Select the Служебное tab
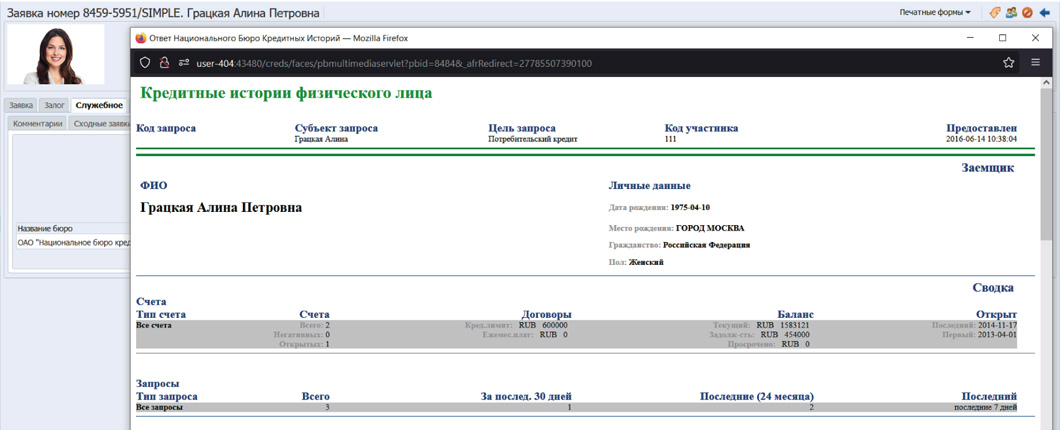 pos(99,105)
